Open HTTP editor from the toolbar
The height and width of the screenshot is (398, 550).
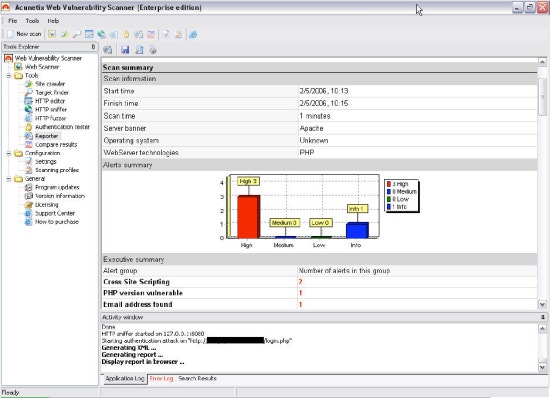(89, 34)
